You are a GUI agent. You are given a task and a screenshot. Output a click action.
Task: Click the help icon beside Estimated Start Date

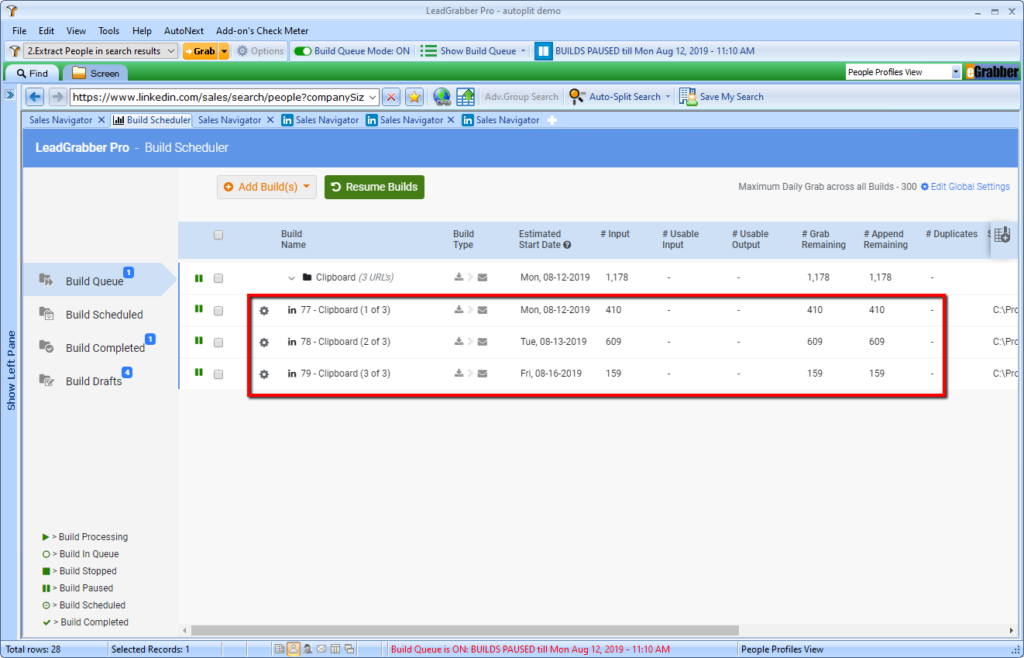tap(567, 245)
